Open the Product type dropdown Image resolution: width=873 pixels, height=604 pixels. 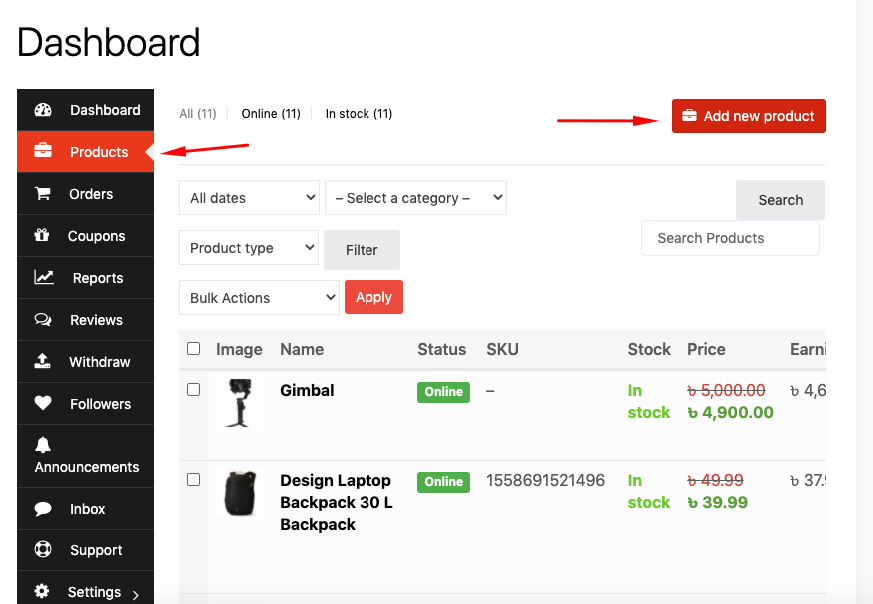click(249, 248)
